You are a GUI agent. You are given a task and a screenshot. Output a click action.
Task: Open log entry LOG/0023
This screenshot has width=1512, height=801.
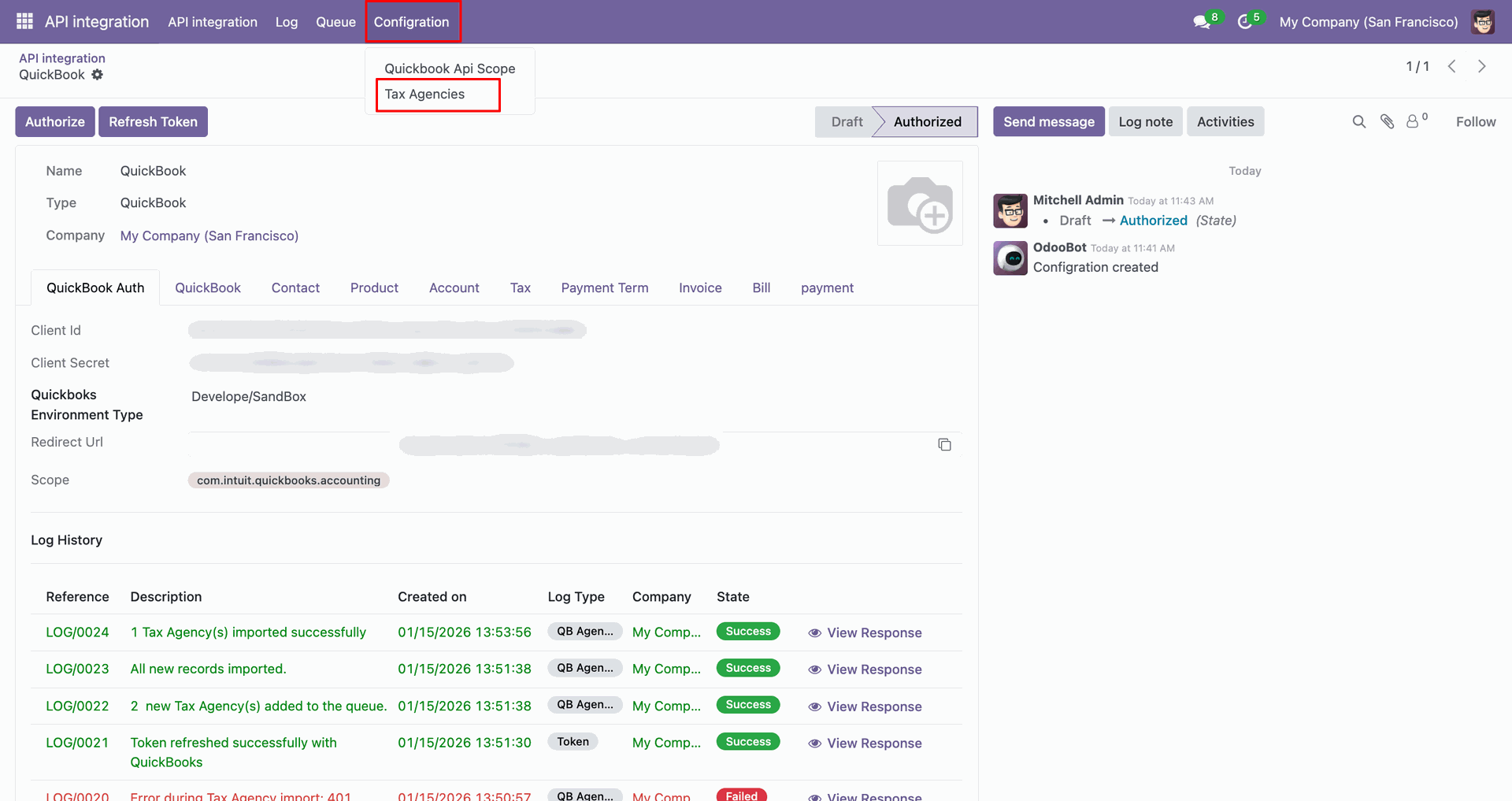pos(77,669)
